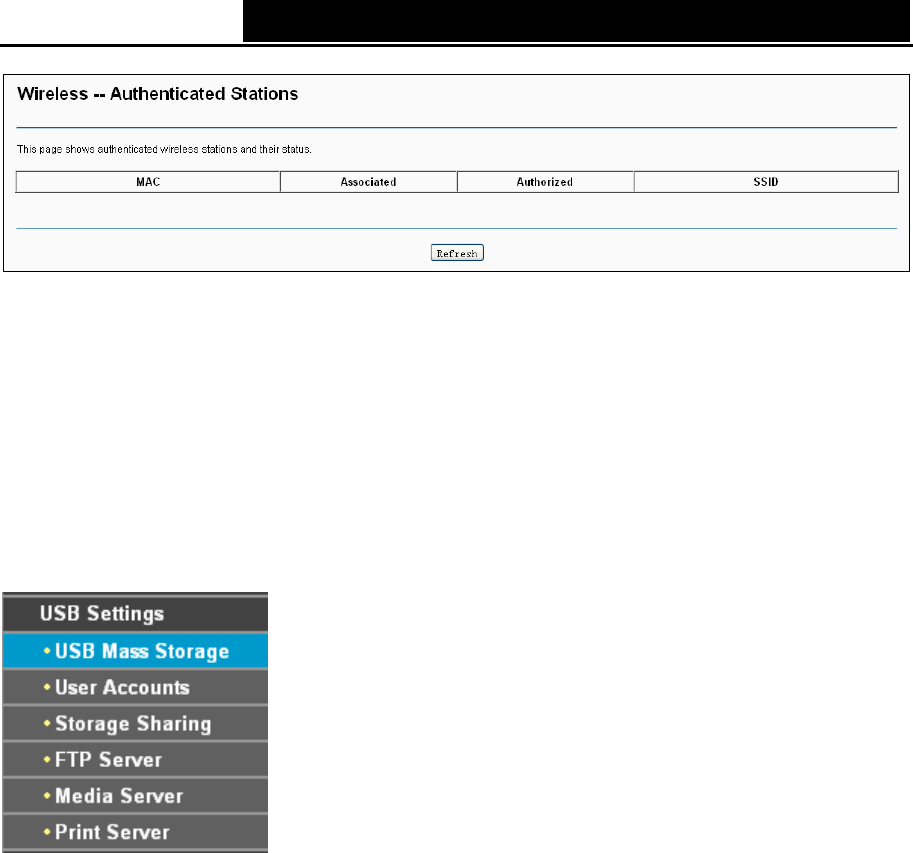Click the black banner at top

point(576,21)
